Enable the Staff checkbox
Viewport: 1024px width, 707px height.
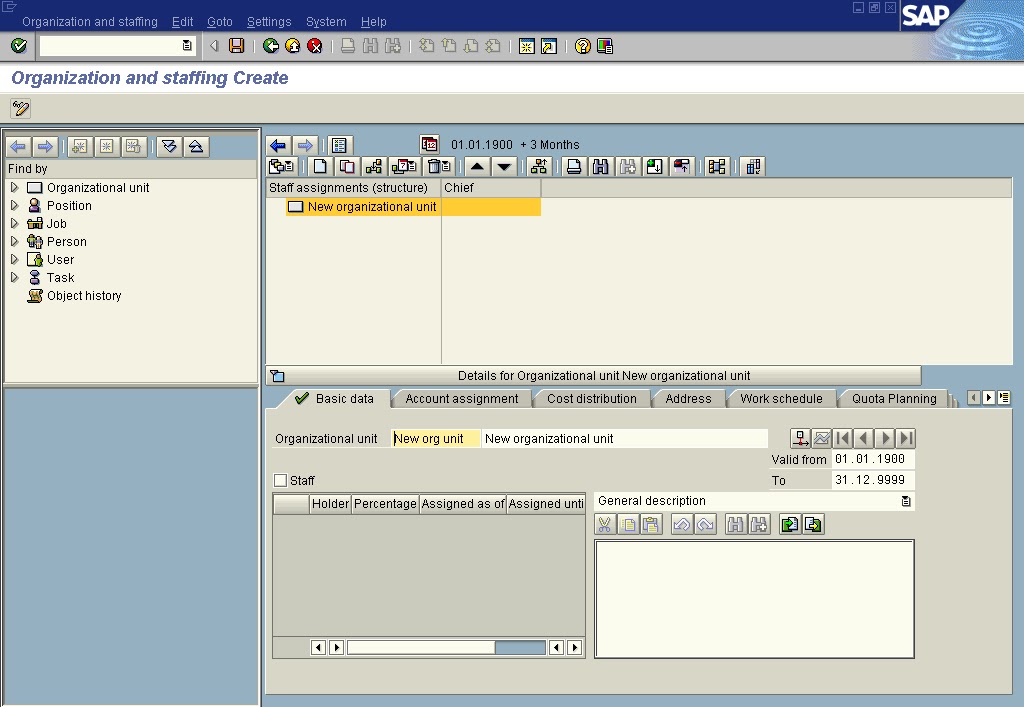[x=281, y=480]
